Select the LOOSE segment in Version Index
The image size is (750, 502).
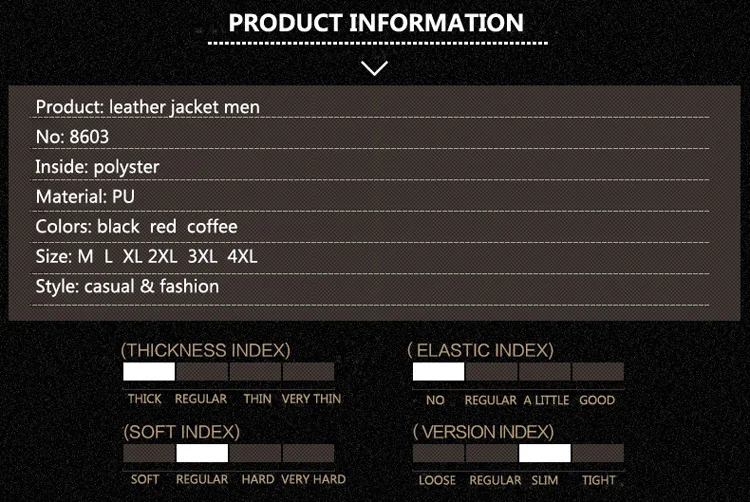coord(438,453)
